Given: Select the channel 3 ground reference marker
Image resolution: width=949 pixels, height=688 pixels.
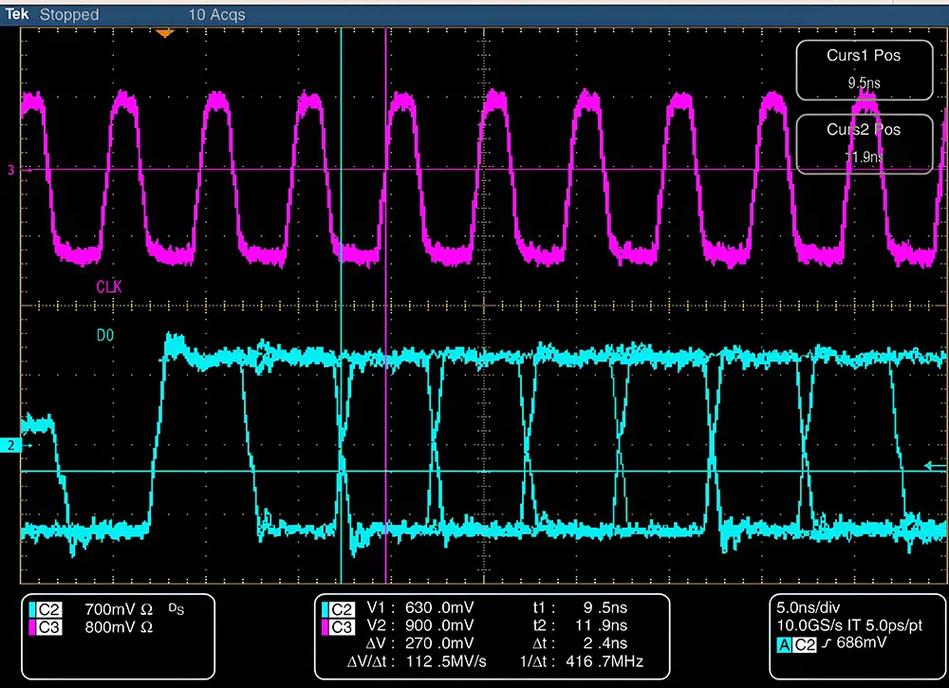Looking at the screenshot, I should tap(11, 170).
